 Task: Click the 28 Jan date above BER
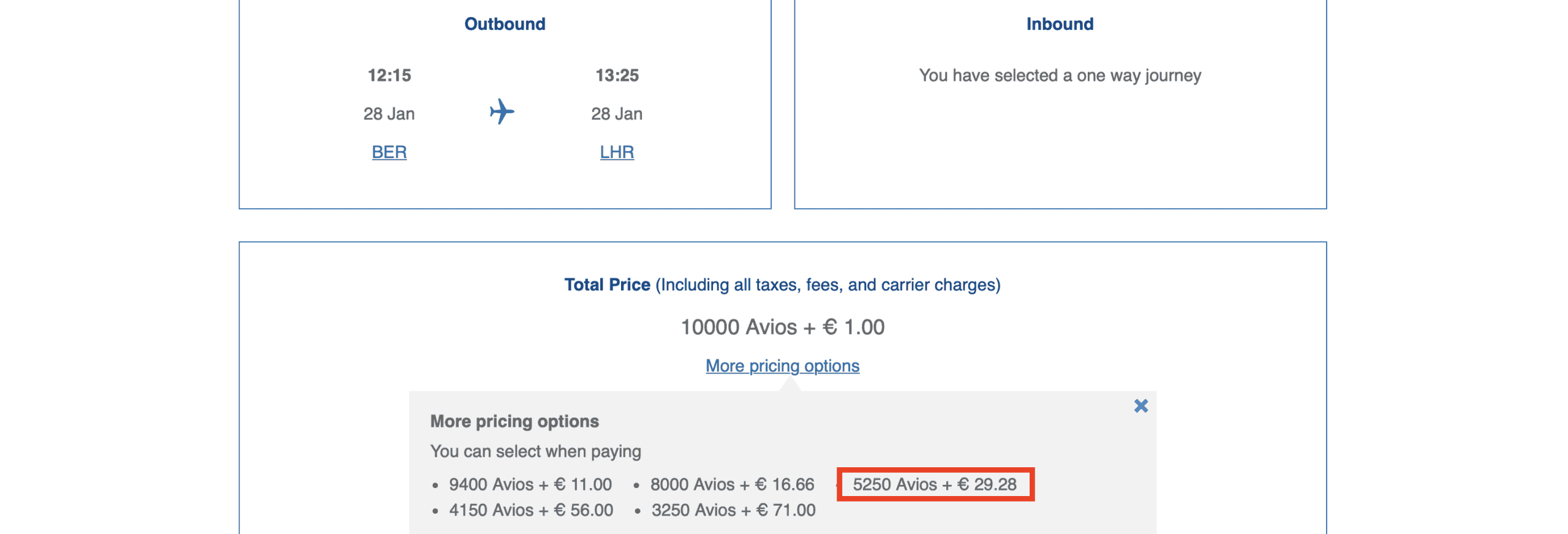pos(389,114)
